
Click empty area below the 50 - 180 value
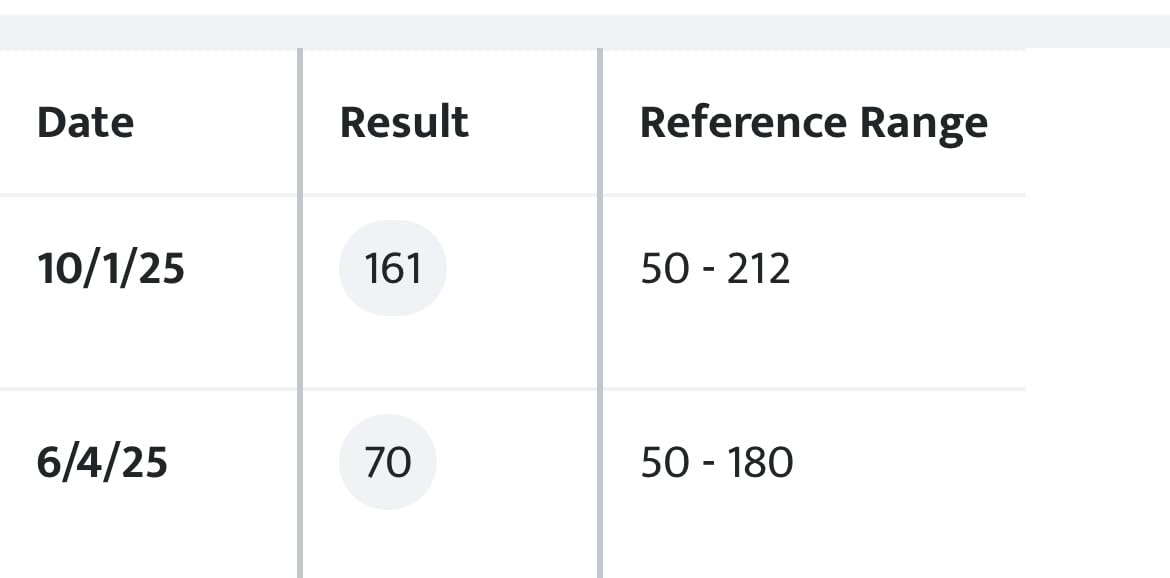pyautogui.click(x=716, y=540)
